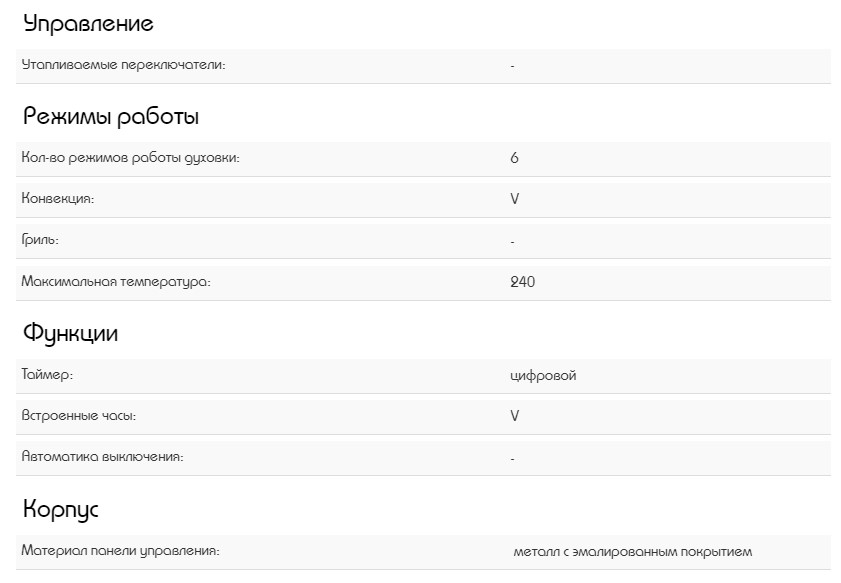Select the Материал панели управления label
This screenshot has height=583, width=841.
[x=120, y=551]
